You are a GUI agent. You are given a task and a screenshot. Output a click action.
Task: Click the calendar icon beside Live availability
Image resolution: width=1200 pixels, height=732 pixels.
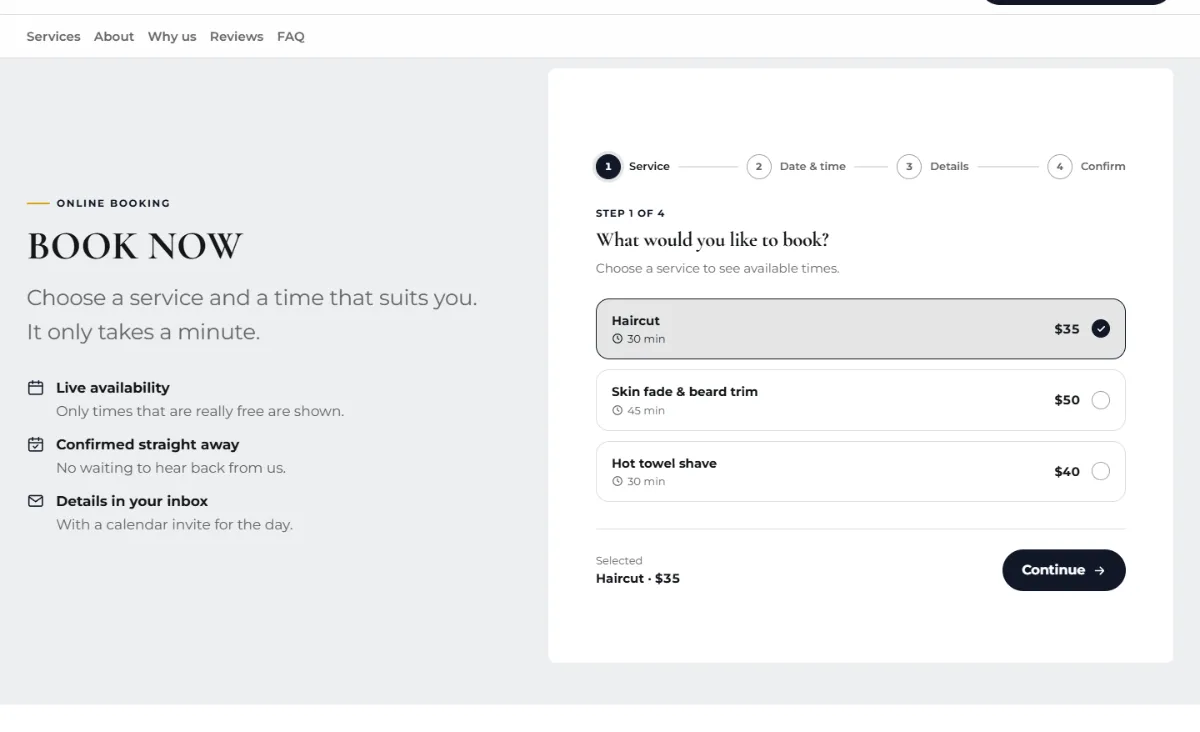[x=35, y=388]
